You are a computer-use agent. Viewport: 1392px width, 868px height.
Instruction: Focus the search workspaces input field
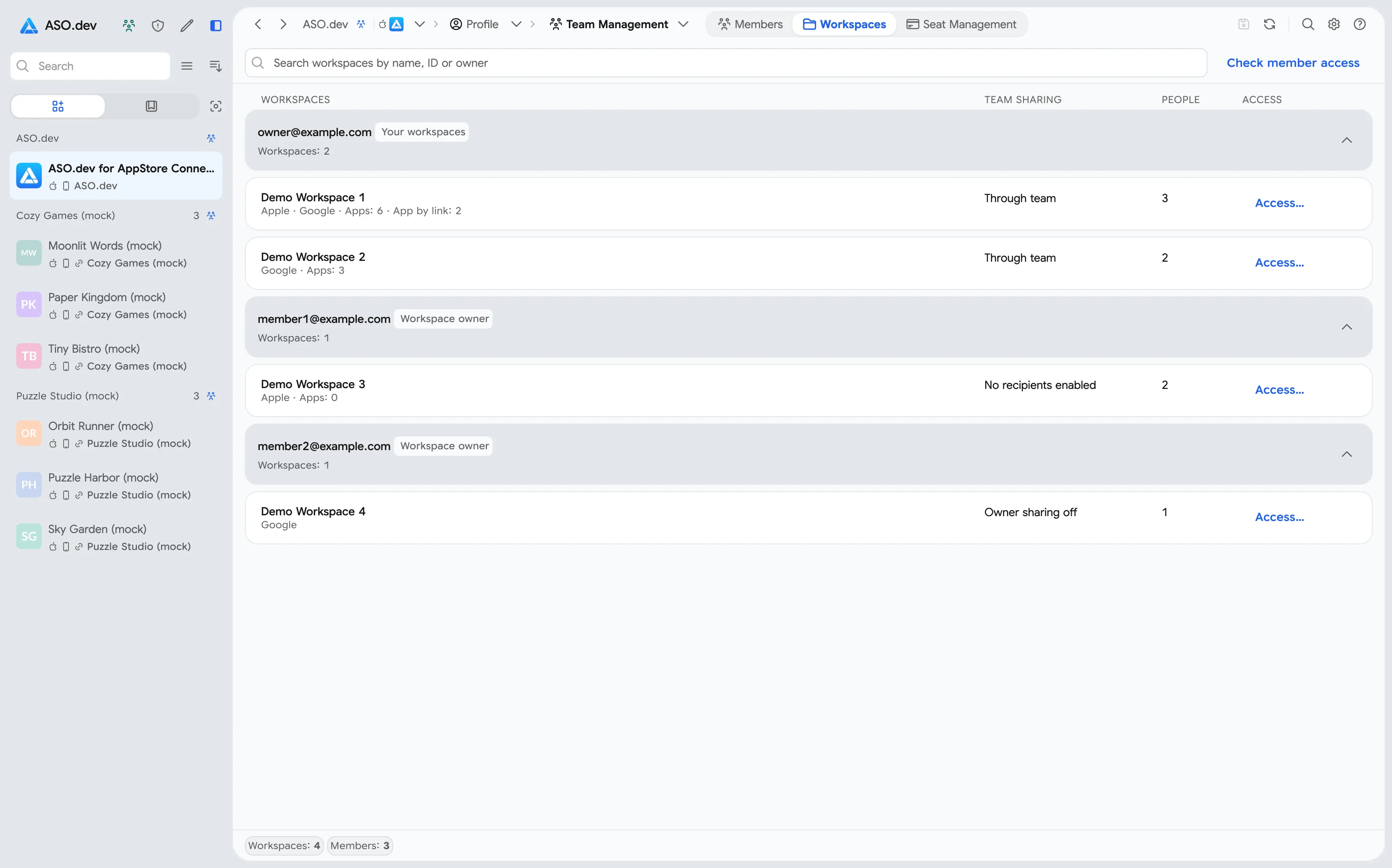[x=726, y=62]
